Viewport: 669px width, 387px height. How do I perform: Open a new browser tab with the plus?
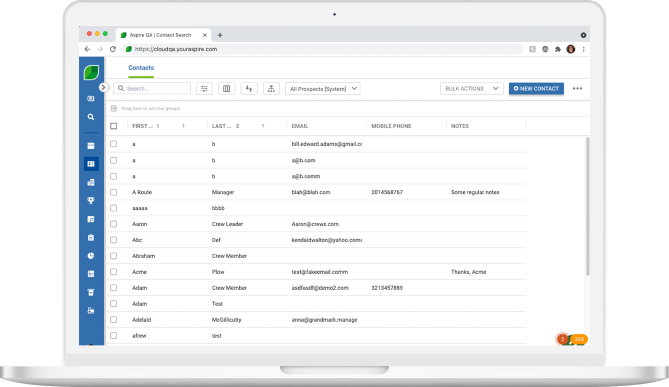220,35
